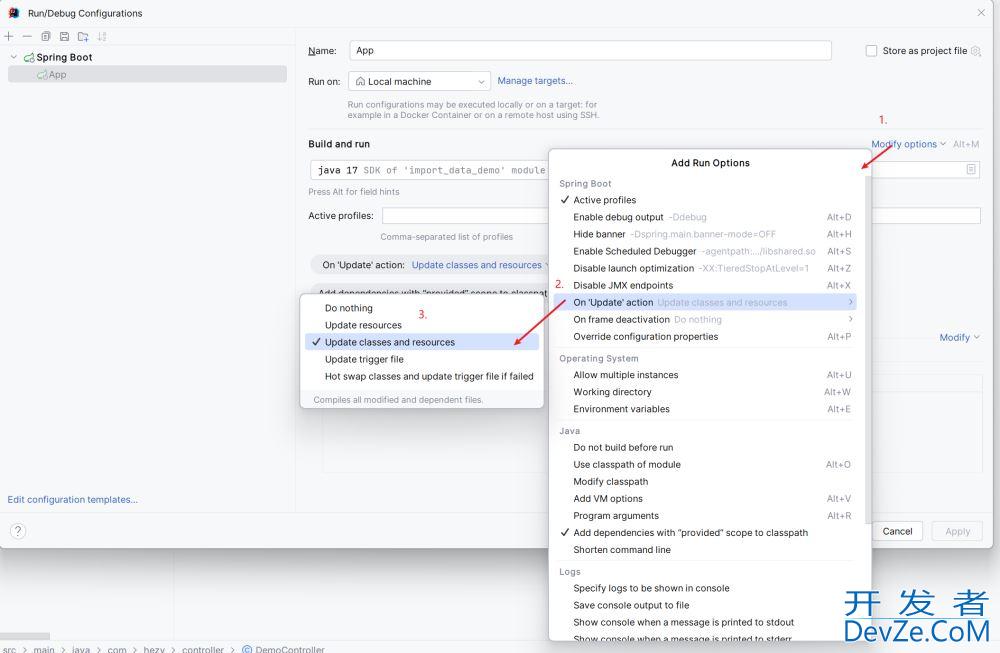Select Add VM options entry
The width and height of the screenshot is (1000, 653).
(705, 499)
